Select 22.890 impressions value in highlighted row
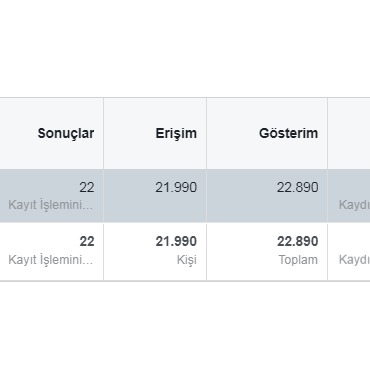Screen dimensions: 370x370 pos(297,187)
